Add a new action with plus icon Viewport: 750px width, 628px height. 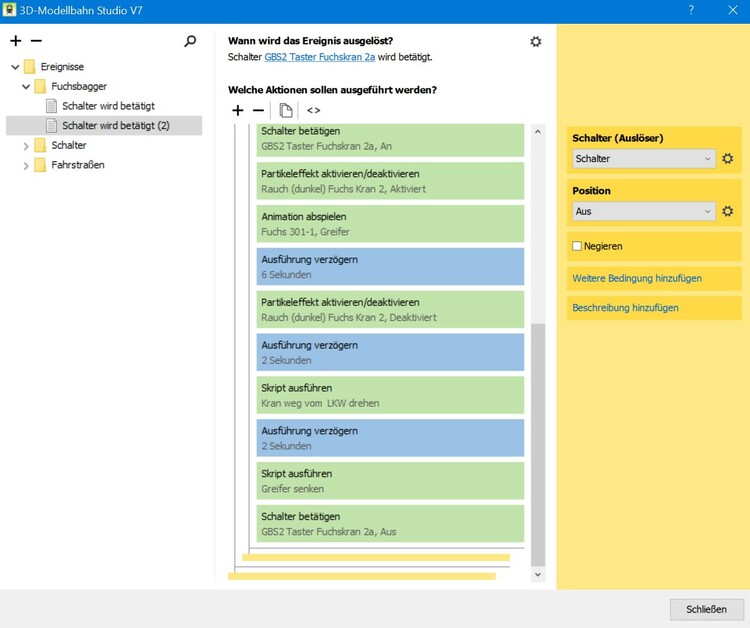point(237,110)
